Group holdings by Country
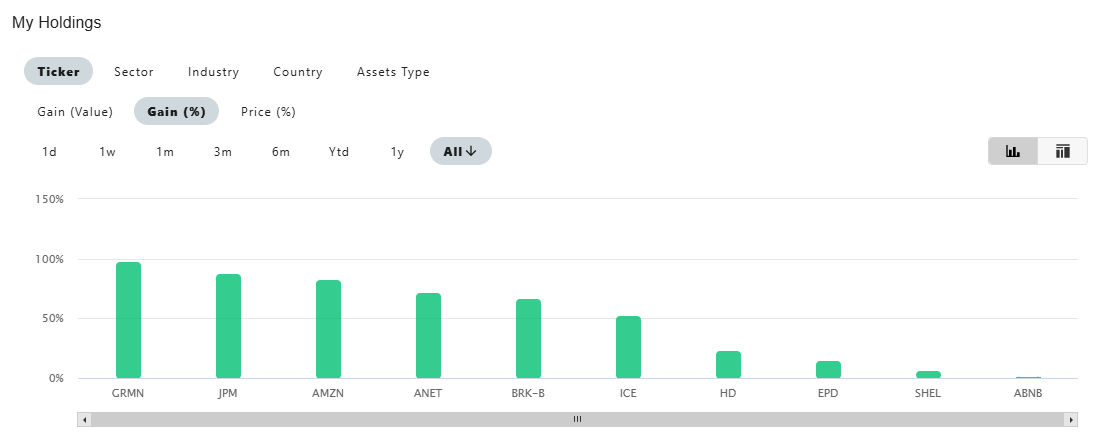Image resolution: width=1106 pixels, height=433 pixels. tap(298, 72)
